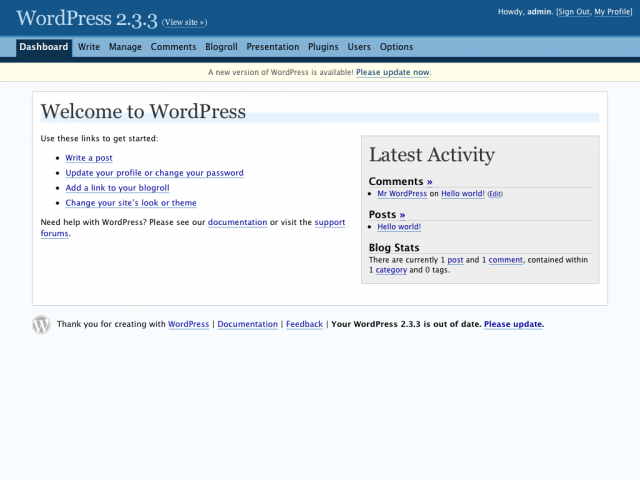
Task: Go to the Comments menu item
Action: pos(173,47)
